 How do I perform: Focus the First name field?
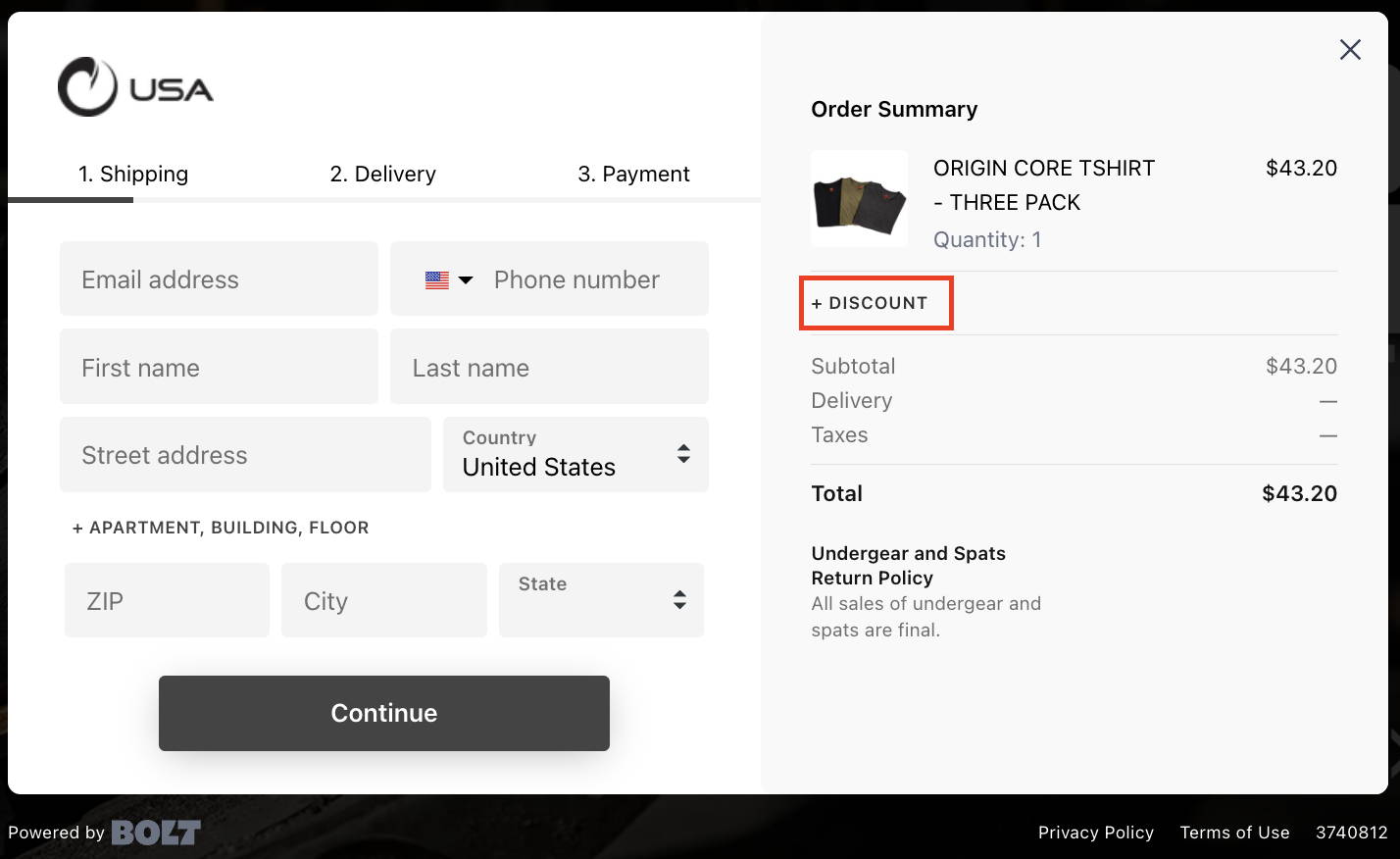219,367
